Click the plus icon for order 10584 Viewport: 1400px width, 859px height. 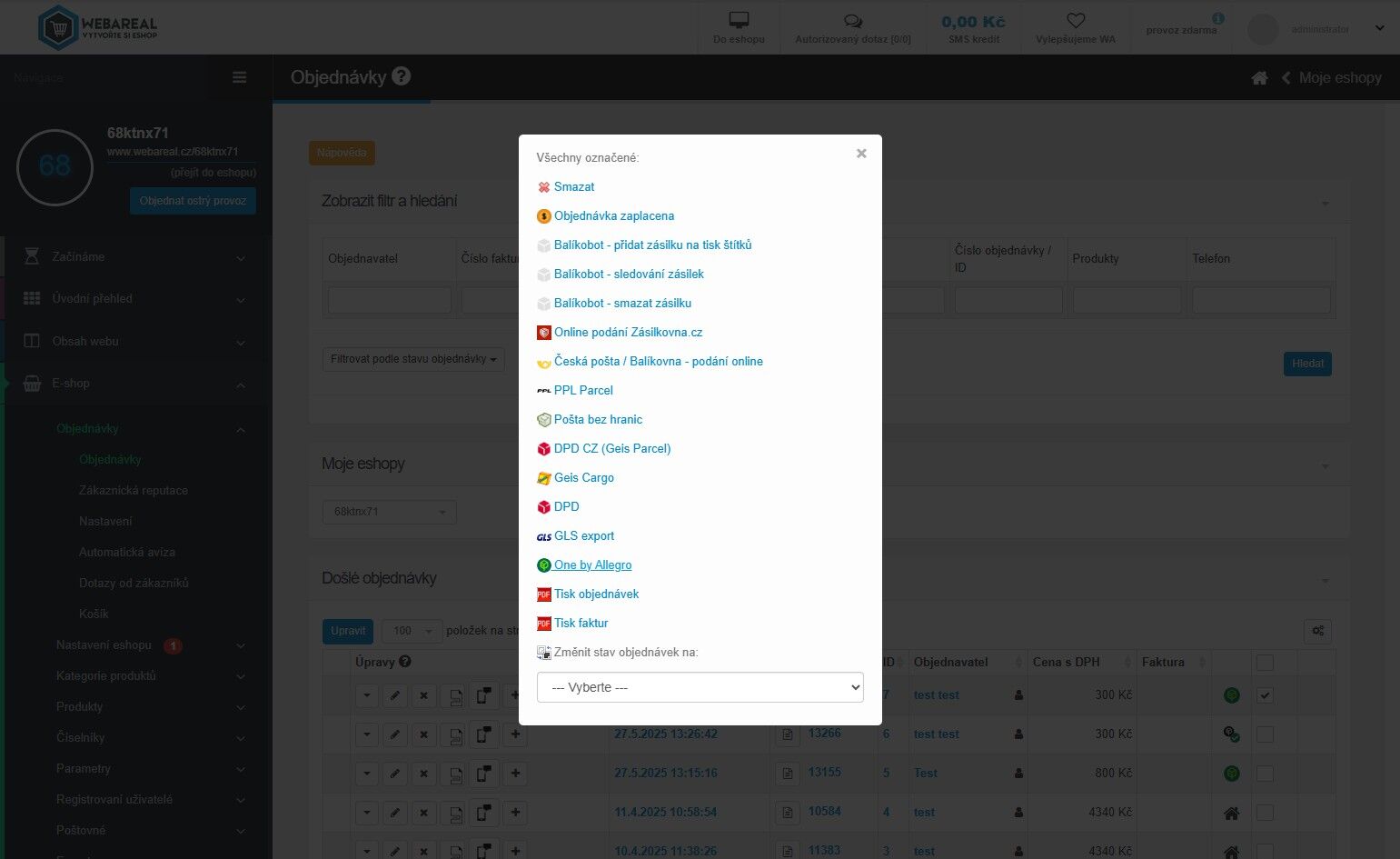point(515,812)
